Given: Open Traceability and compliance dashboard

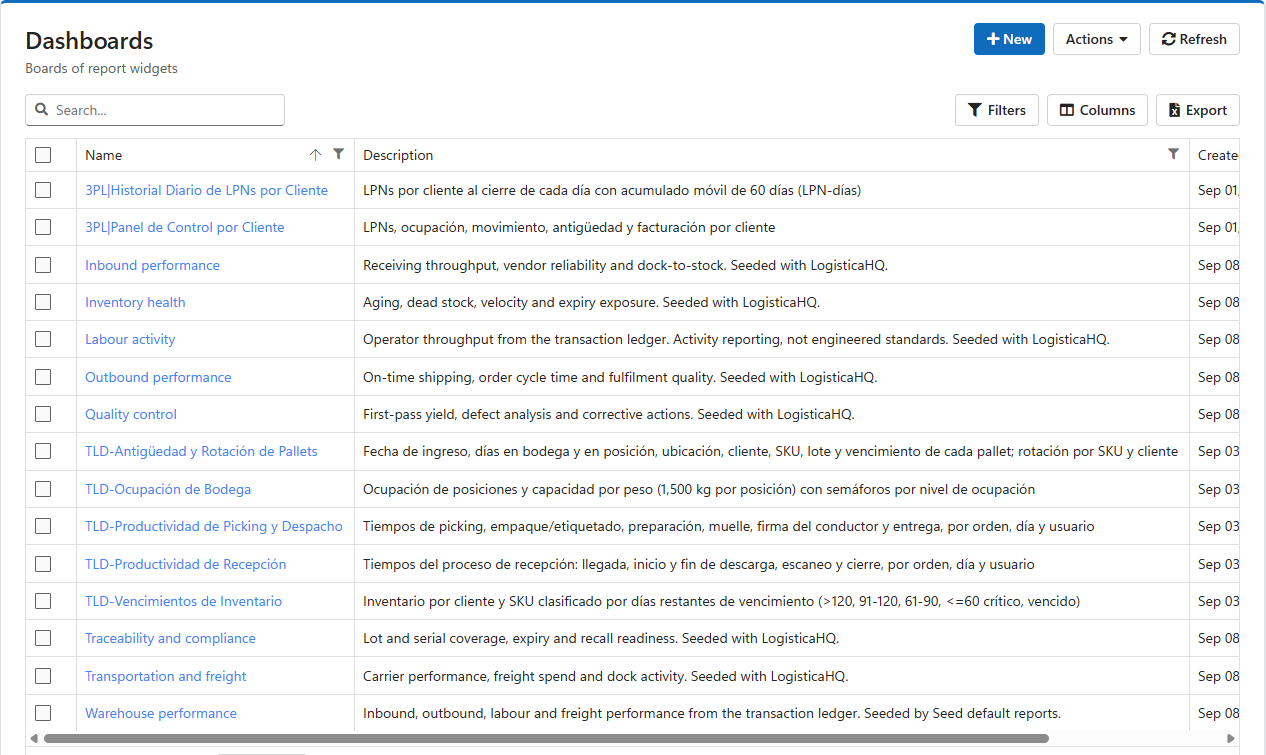Looking at the screenshot, I should (170, 638).
